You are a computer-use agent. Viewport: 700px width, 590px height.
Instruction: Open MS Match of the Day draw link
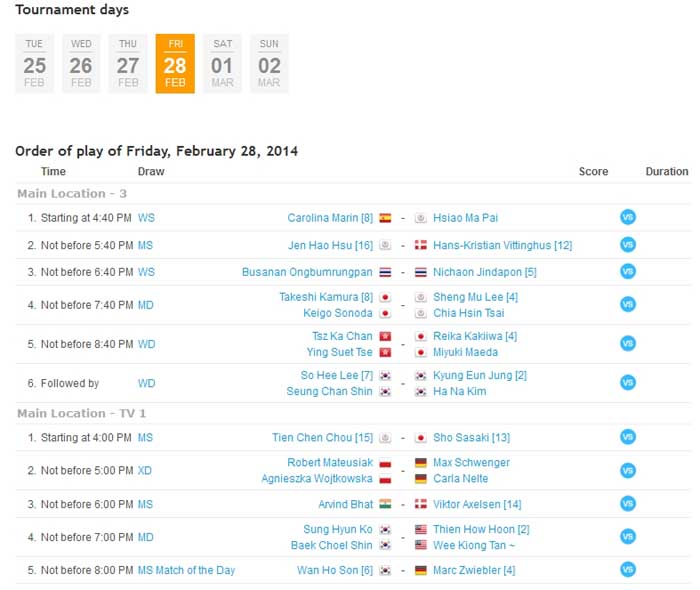186,570
